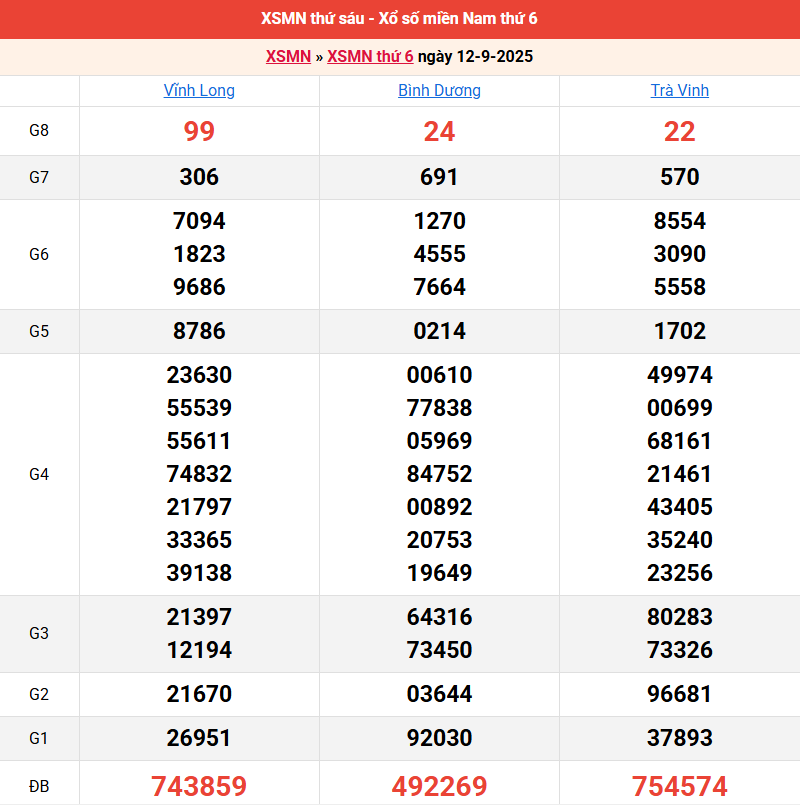This screenshot has height=805, width=800.
Task: Click G6 number 8554
Action: pos(680,221)
